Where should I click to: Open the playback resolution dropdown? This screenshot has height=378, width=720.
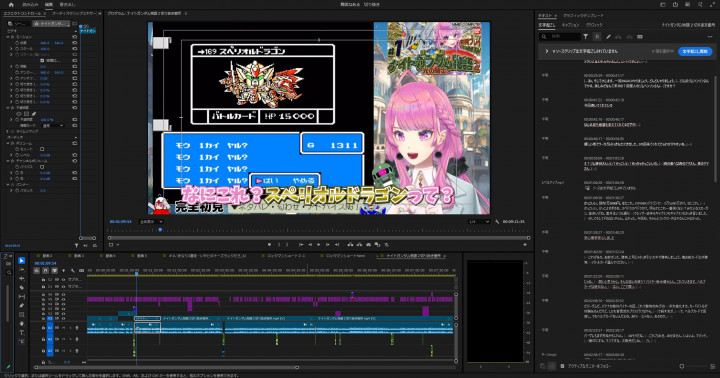[x=478, y=221]
